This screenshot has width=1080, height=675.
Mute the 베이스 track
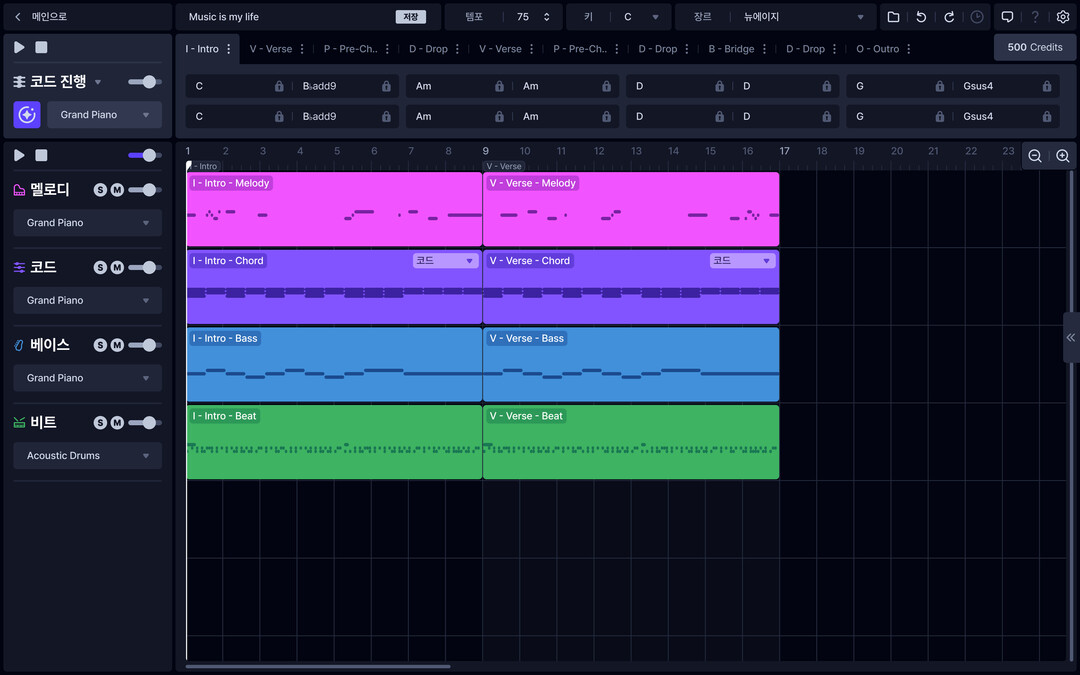coord(117,345)
